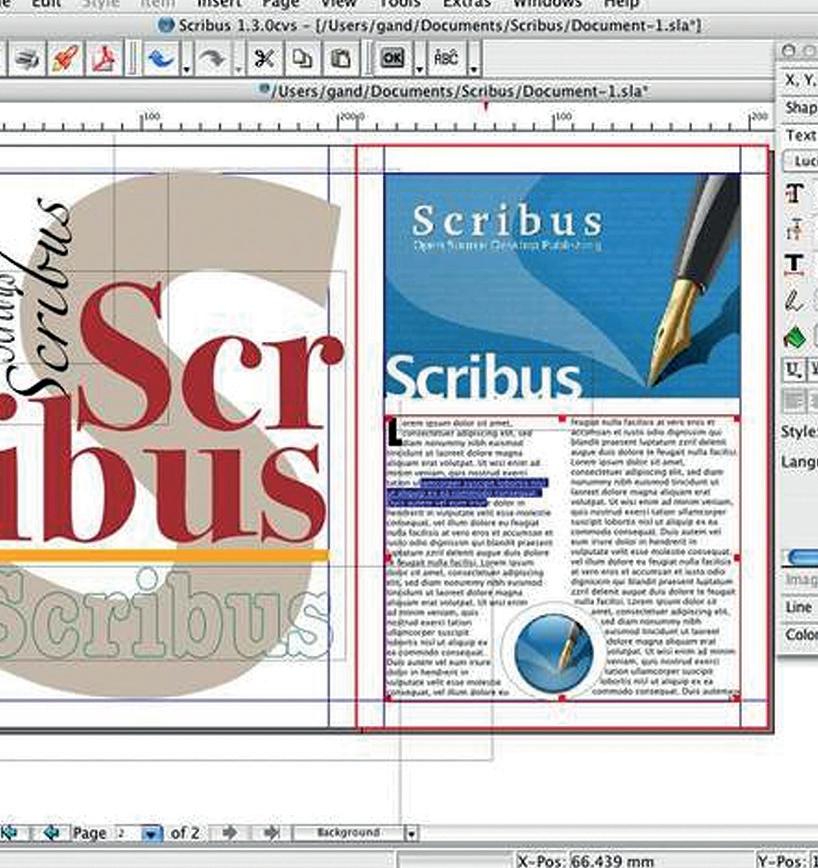The height and width of the screenshot is (868, 818).
Task: Click the blue scrollbar in the Properties panel
Action: (803, 557)
